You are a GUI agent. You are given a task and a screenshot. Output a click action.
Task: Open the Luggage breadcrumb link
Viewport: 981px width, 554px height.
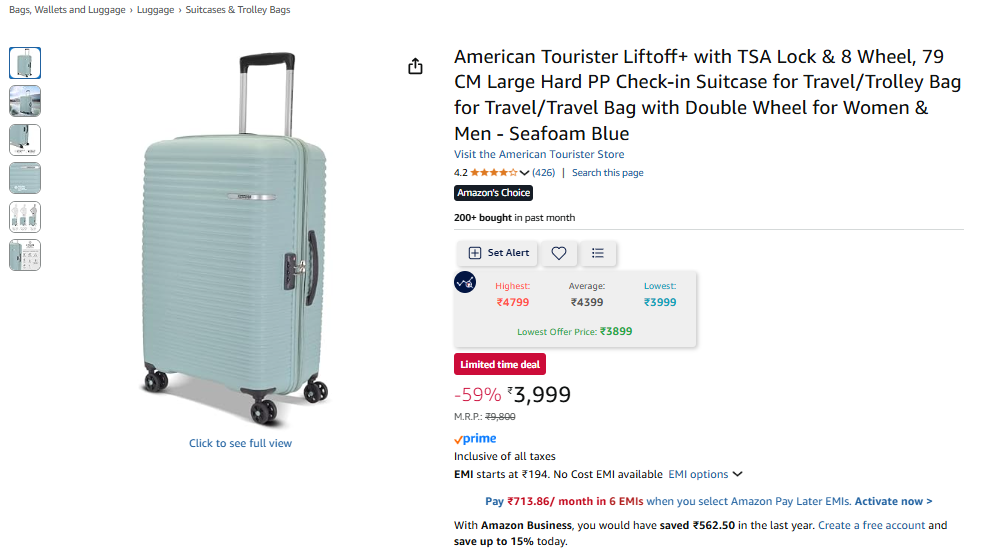click(x=157, y=10)
